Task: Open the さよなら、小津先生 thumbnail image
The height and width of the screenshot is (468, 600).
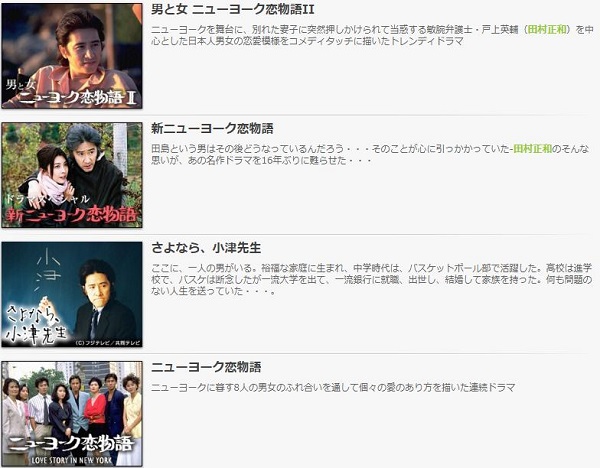Action: pyautogui.click(x=72, y=294)
